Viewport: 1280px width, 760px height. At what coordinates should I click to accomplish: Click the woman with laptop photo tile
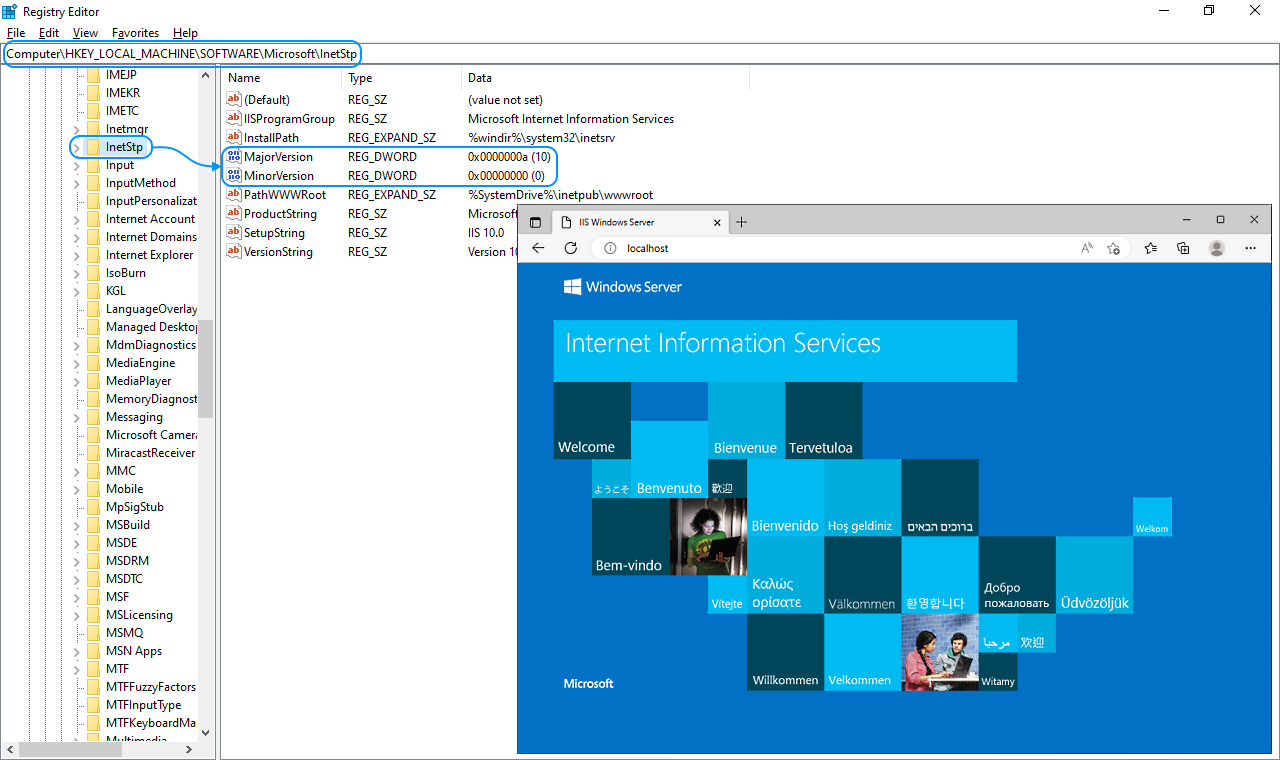tap(708, 537)
